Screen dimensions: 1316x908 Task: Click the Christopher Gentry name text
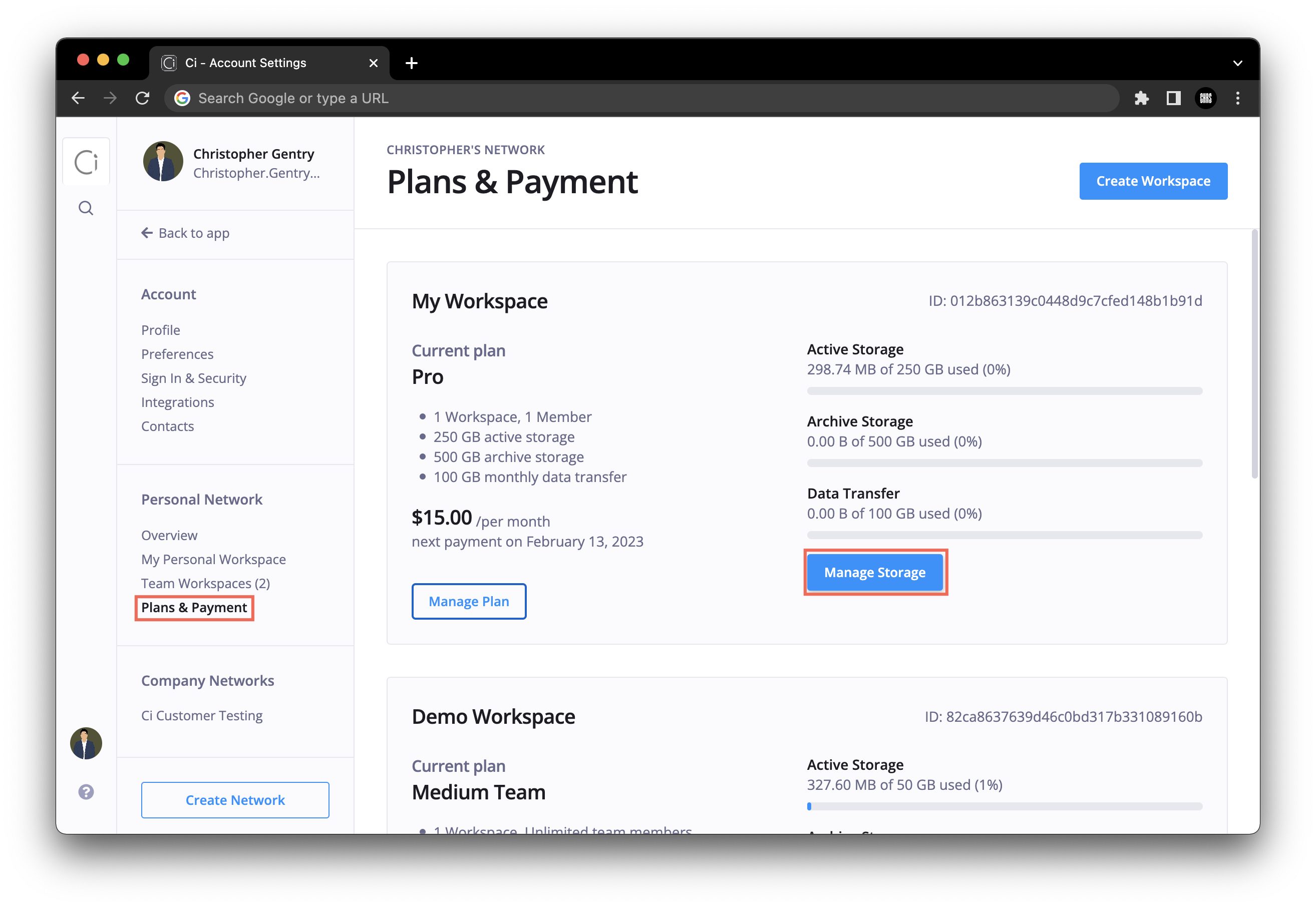pos(254,154)
